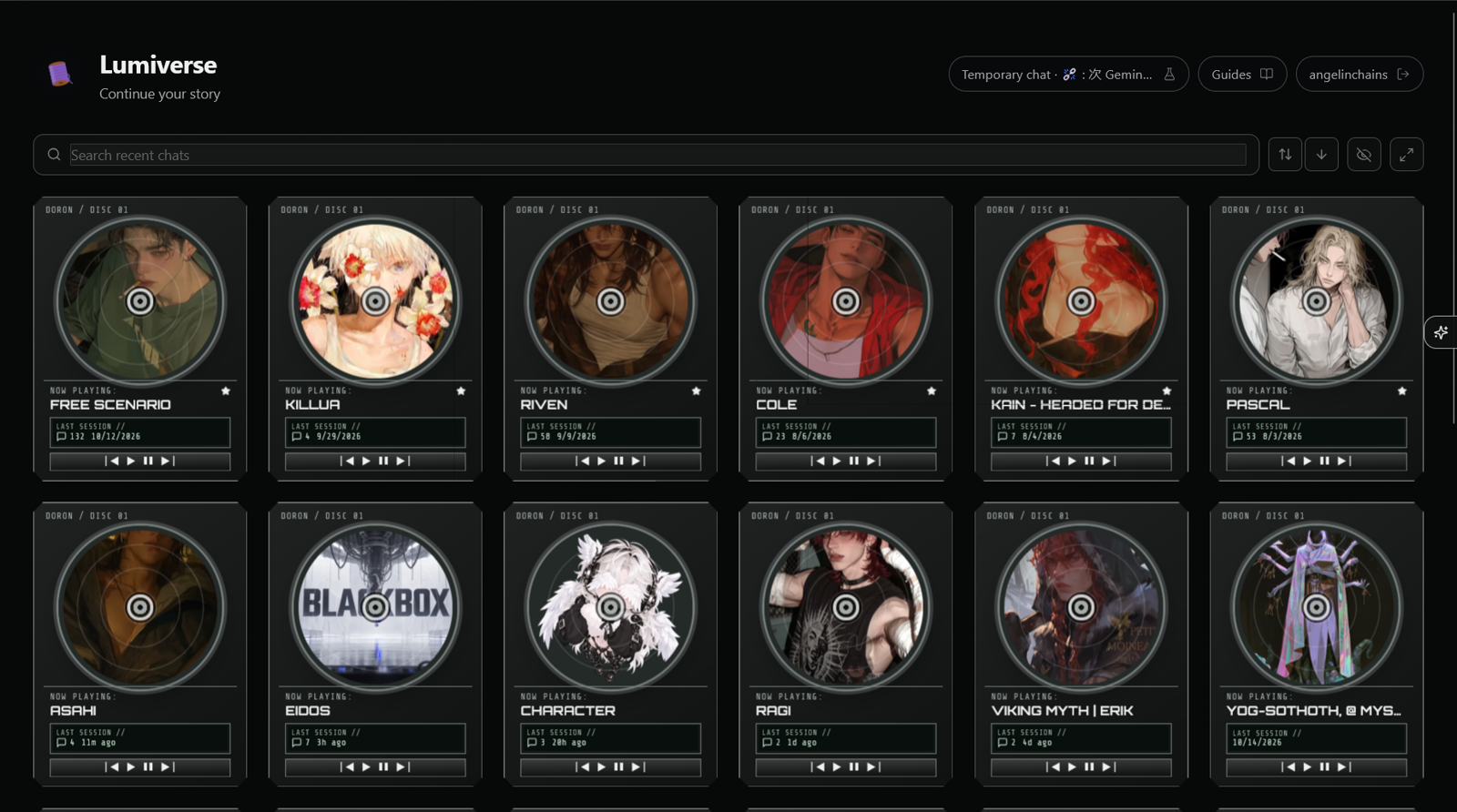
Task: Toggle the favorite star on Kain card
Action: pos(1167,391)
